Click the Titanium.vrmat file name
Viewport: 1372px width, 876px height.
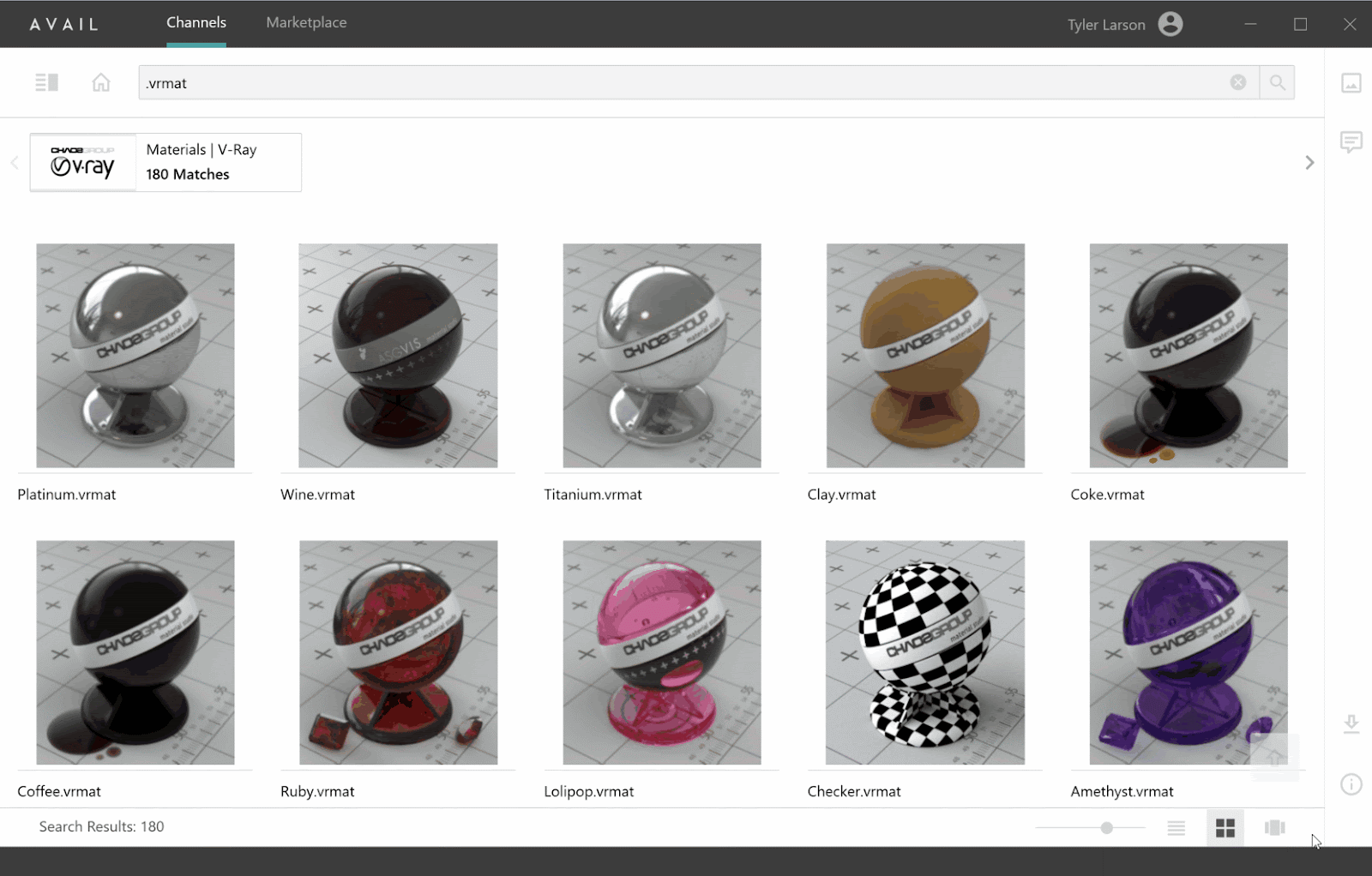593,495
